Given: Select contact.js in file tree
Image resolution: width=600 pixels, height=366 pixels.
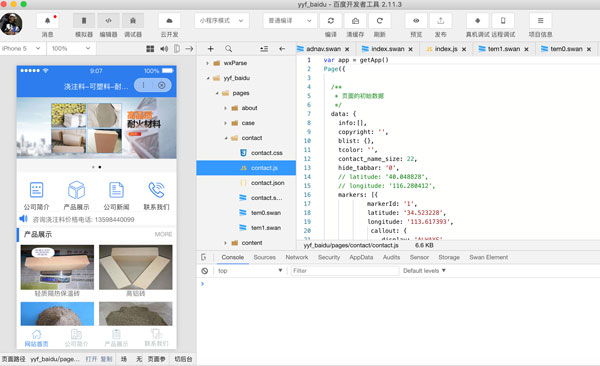Looking at the screenshot, I should pos(246,168).
